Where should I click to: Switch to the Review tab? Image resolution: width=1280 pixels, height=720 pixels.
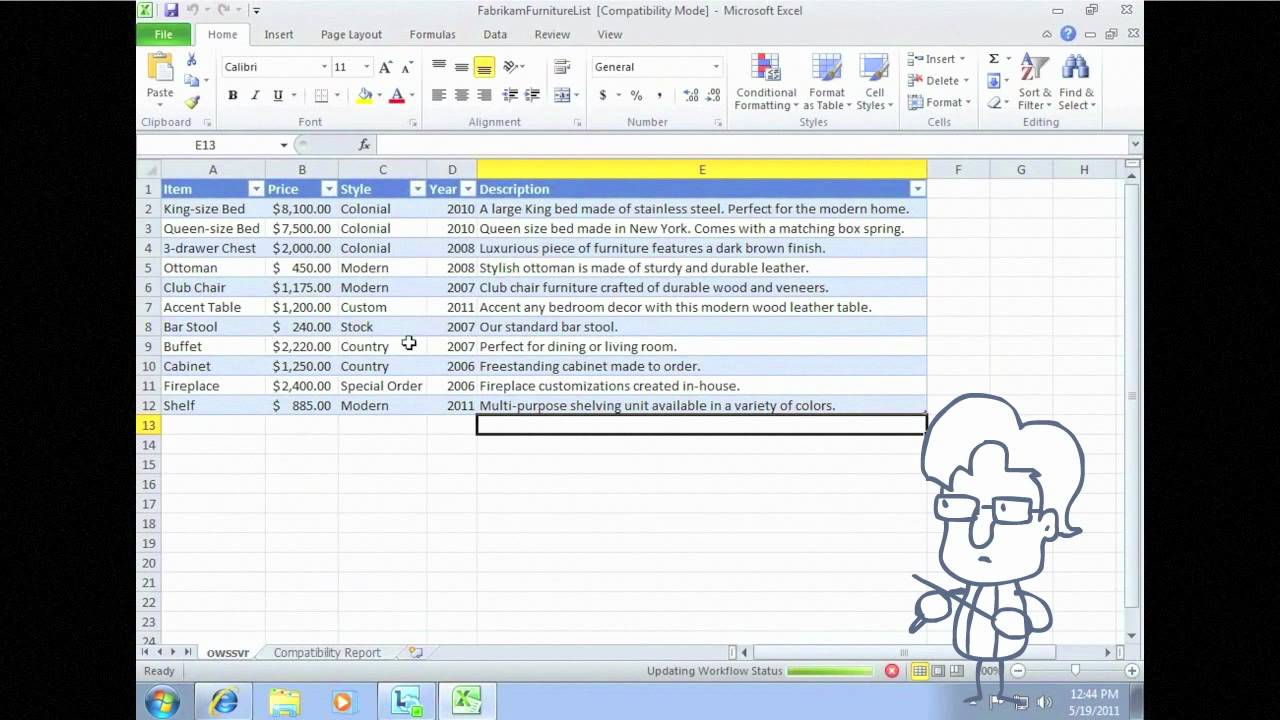552,34
